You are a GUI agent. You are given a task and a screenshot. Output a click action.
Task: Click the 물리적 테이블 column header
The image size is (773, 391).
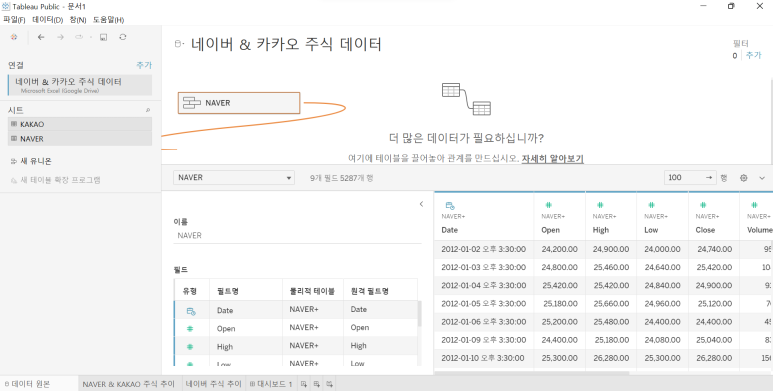(312, 291)
